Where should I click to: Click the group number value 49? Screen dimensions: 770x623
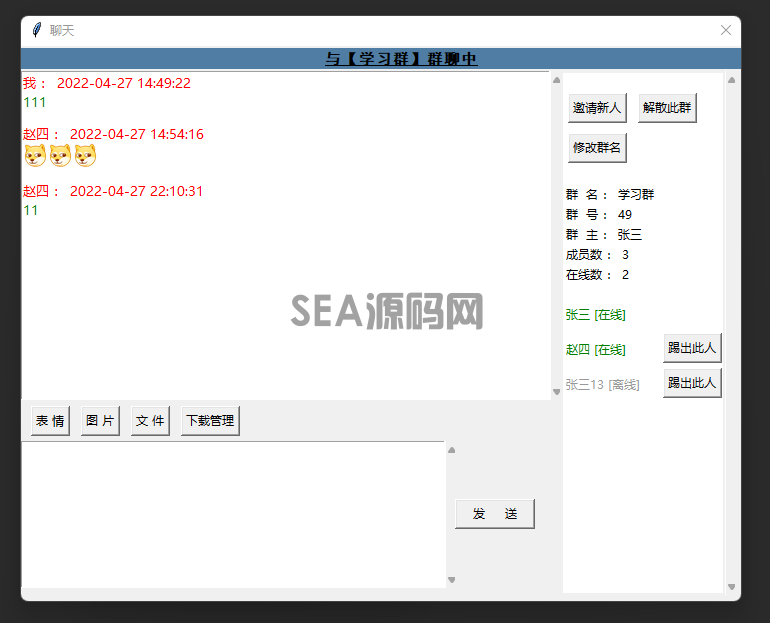tap(625, 215)
